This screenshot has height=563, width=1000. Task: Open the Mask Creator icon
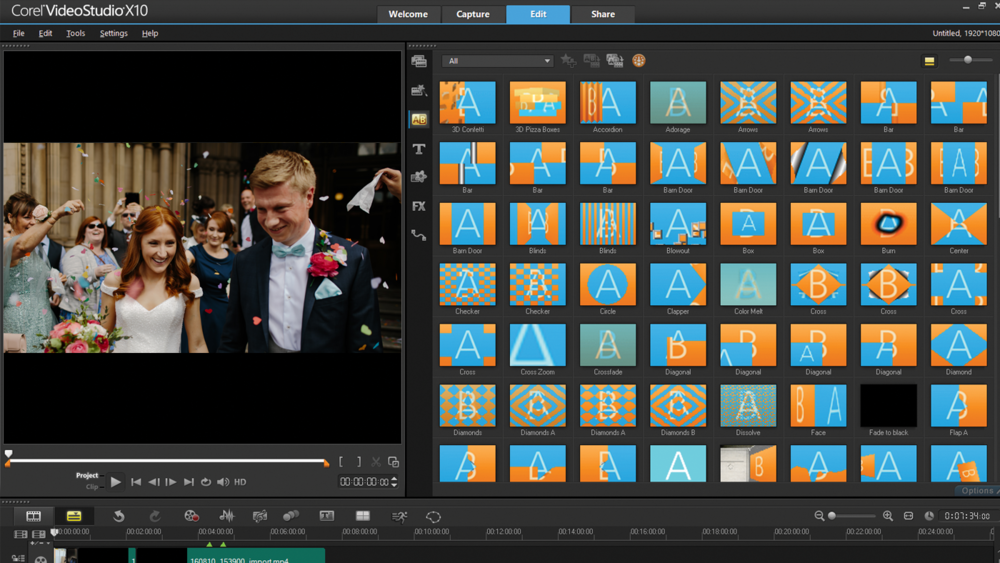433,516
